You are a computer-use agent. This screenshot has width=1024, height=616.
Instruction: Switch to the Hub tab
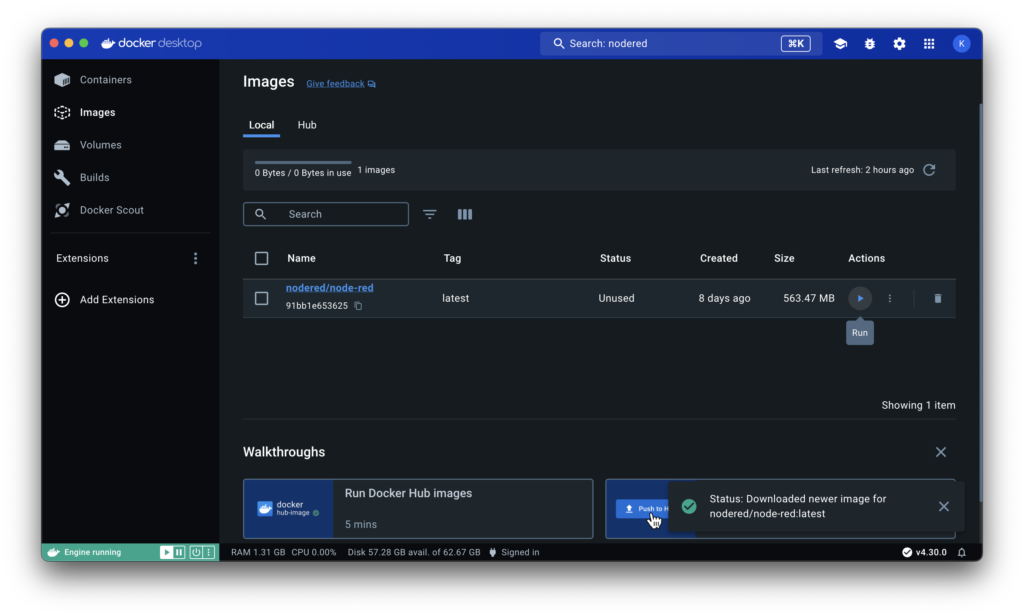coord(307,125)
